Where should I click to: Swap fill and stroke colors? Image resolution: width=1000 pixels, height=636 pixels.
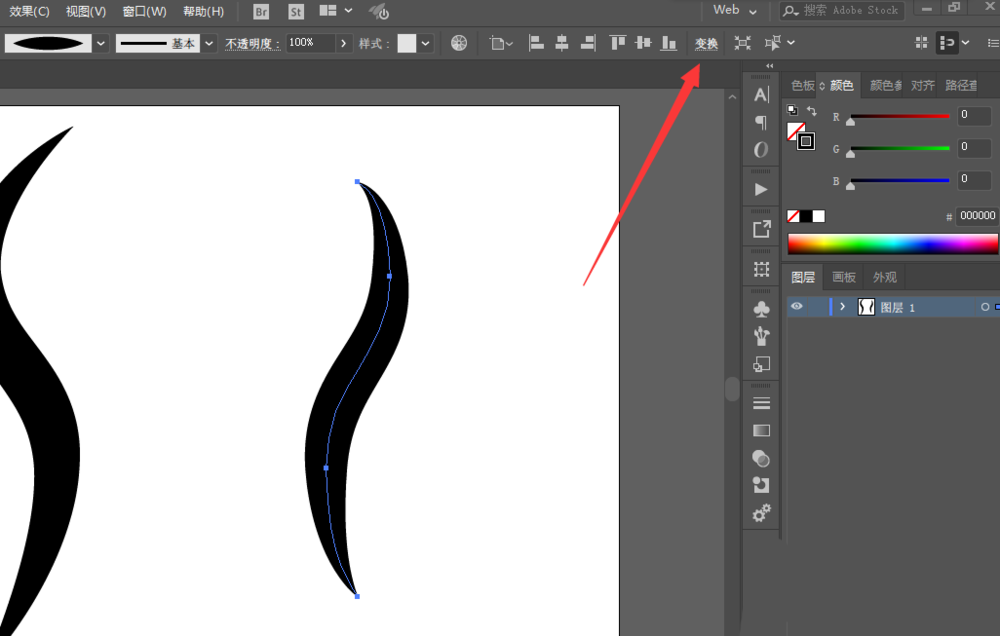[x=812, y=111]
